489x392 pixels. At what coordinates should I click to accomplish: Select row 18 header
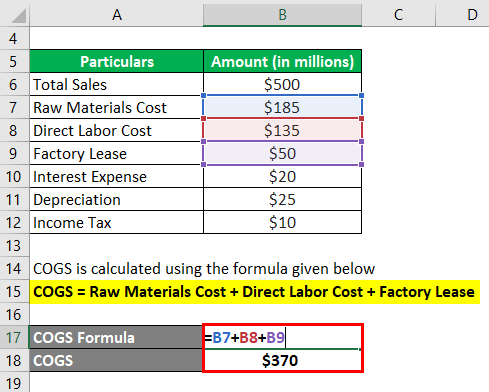click(x=14, y=361)
